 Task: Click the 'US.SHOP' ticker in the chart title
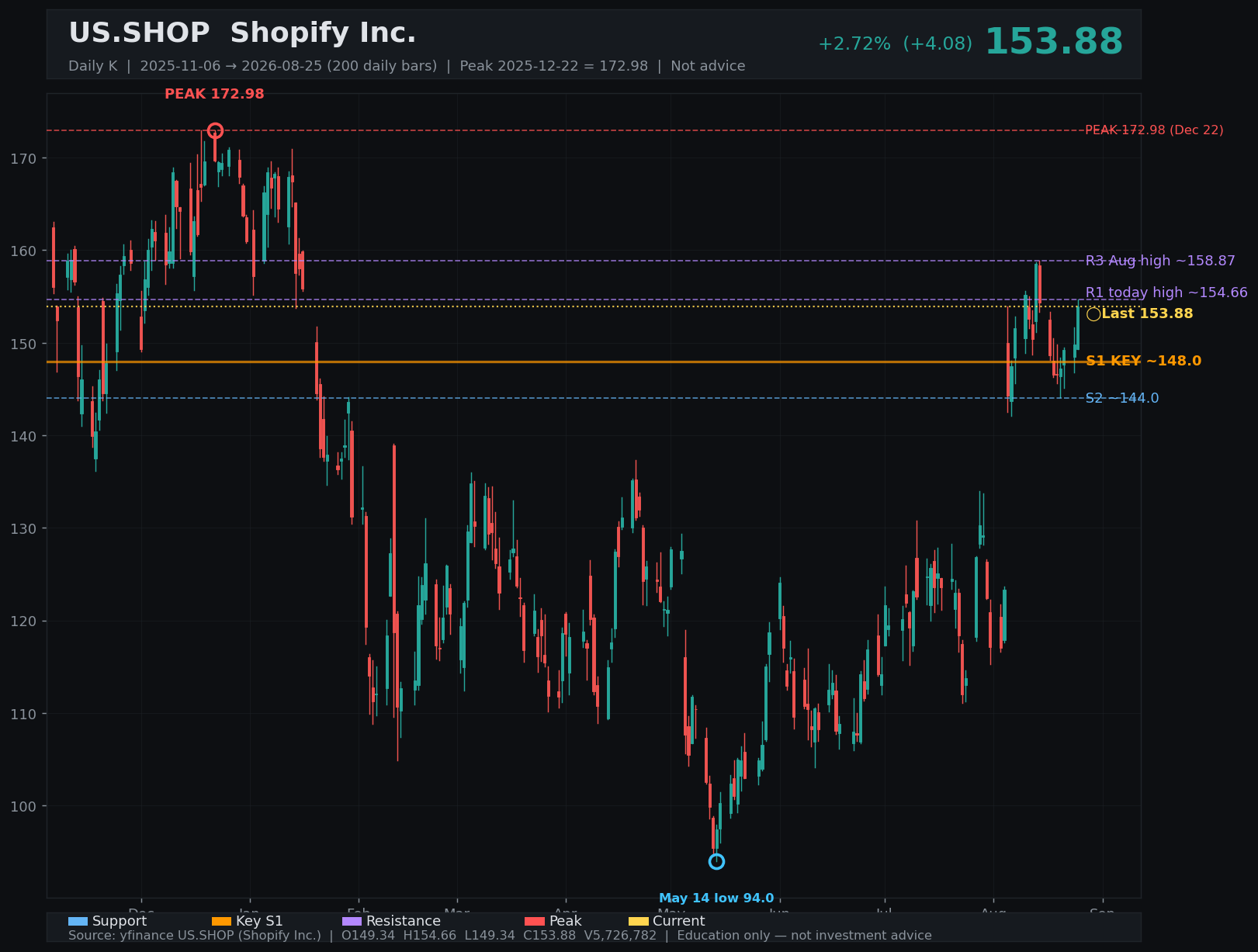pyautogui.click(x=139, y=33)
